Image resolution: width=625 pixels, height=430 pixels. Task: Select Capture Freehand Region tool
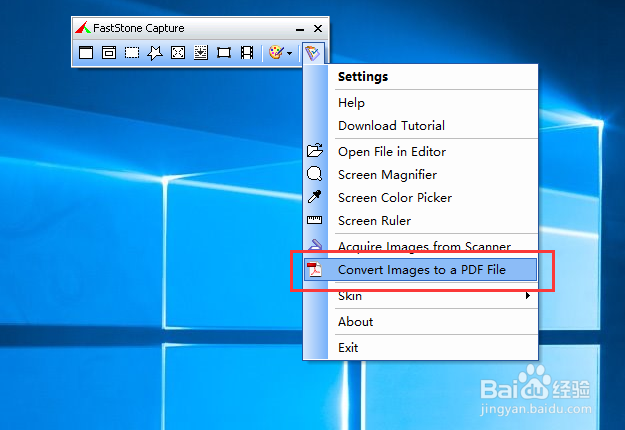155,53
